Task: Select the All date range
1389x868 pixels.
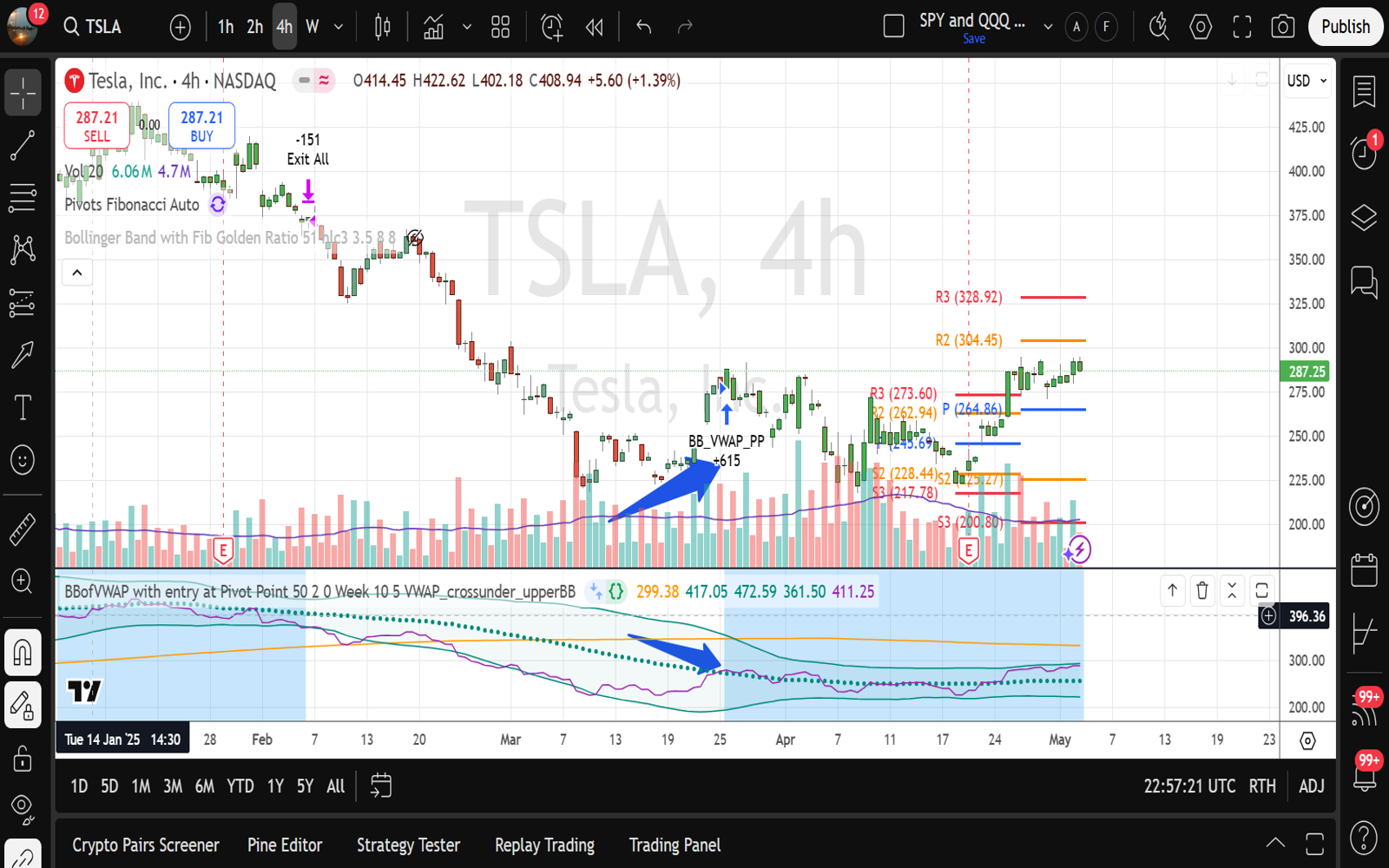Action: [336, 786]
